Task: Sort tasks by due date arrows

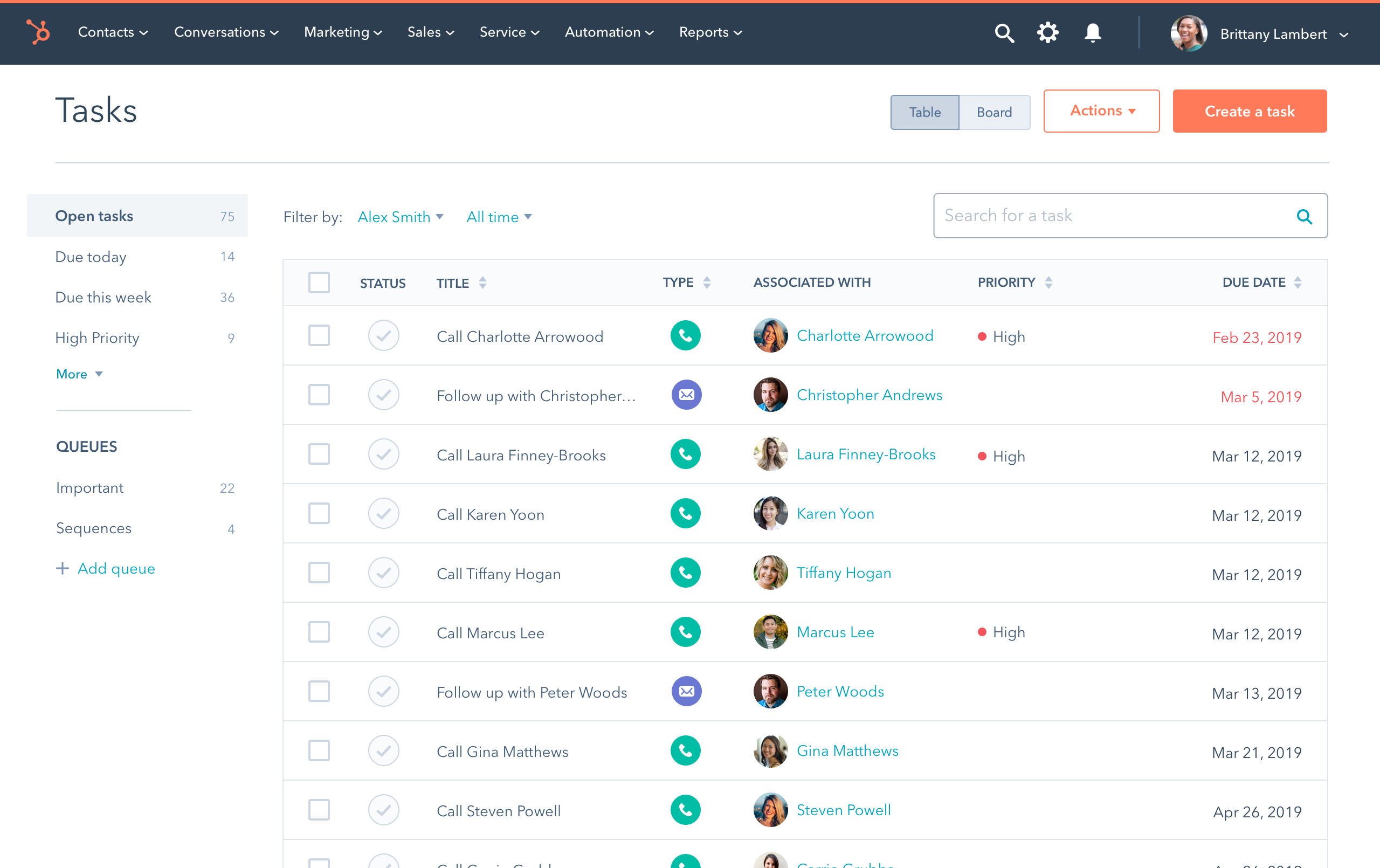Action: coord(1298,283)
